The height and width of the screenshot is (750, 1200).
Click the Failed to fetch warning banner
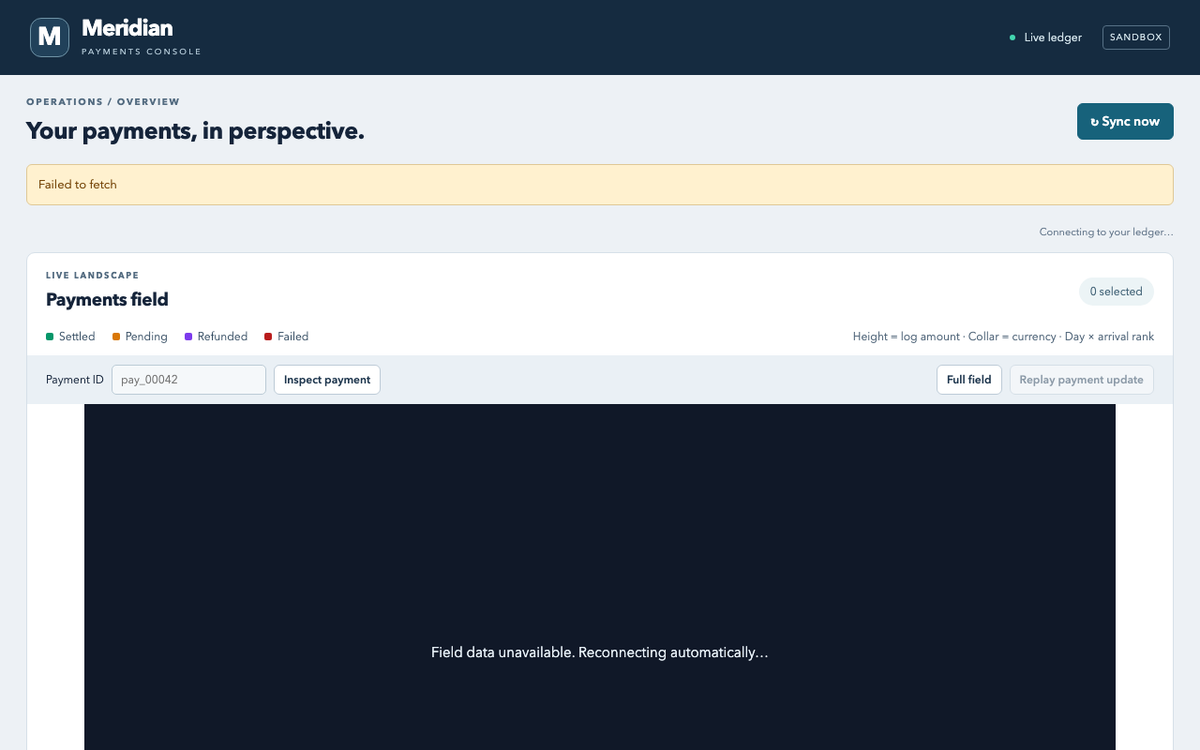click(600, 185)
